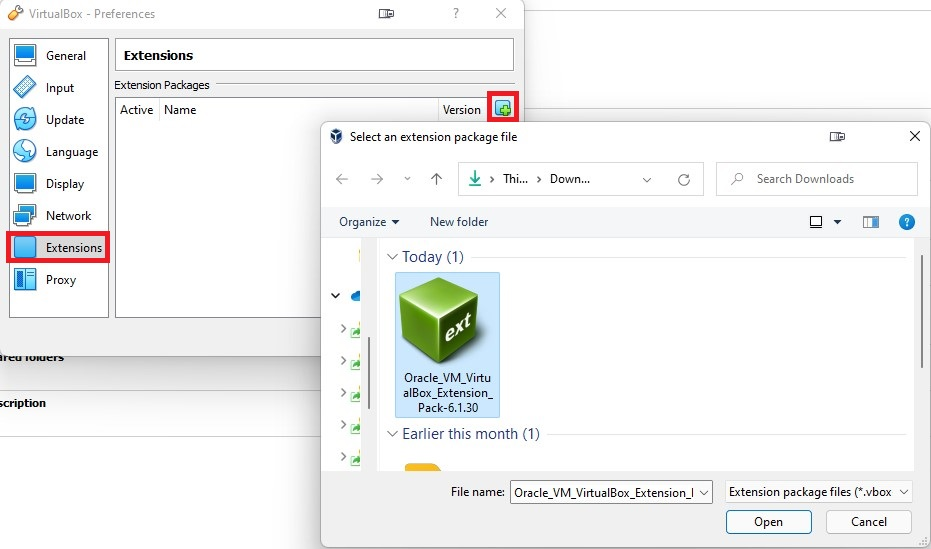This screenshot has height=549, width=931.
Task: Expand the address bar path dropdown
Action: point(647,179)
